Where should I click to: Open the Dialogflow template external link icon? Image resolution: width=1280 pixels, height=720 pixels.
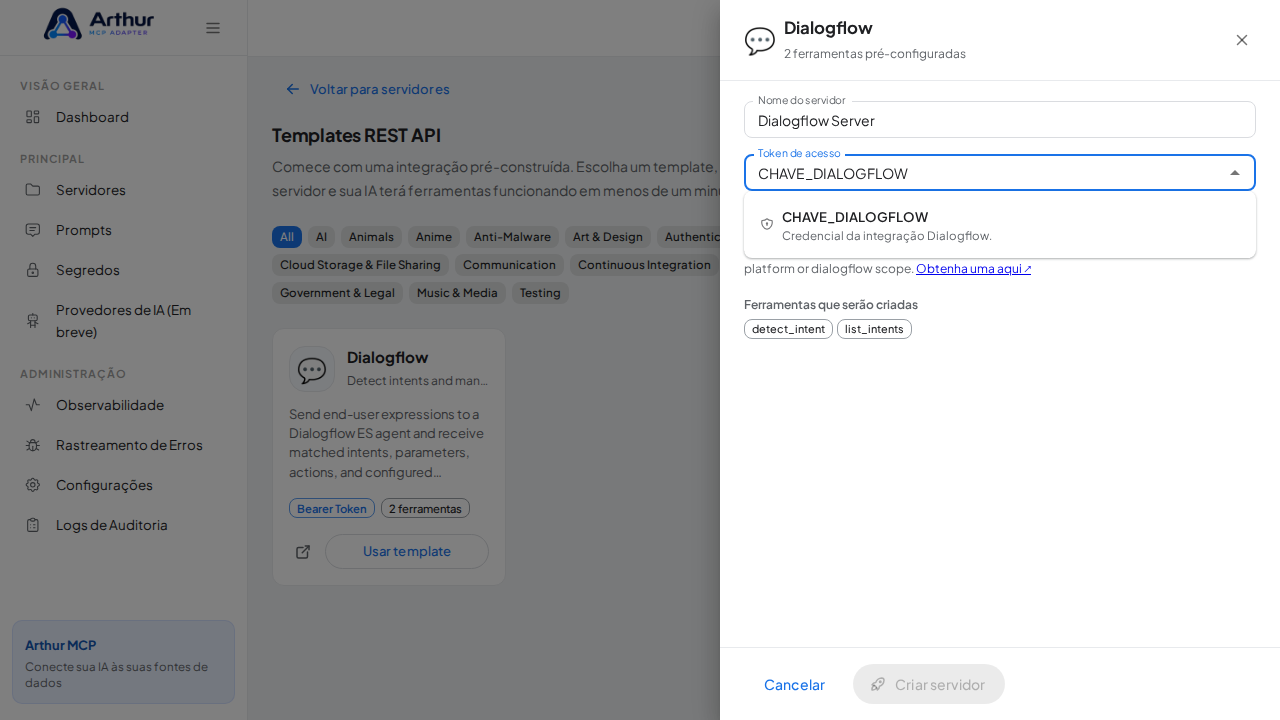coord(303,552)
